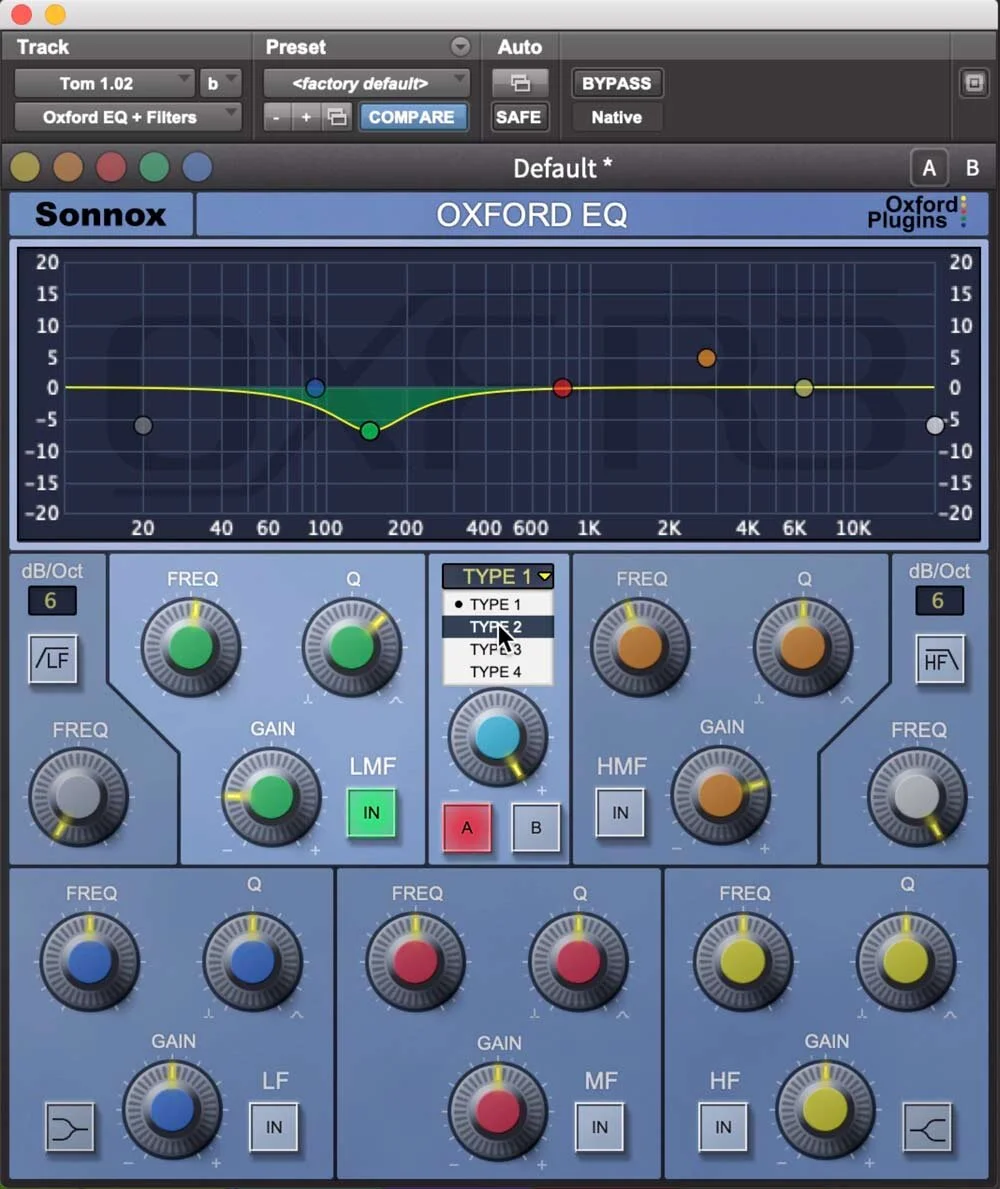Click the orange HMF node on the EQ graph
The image size is (1000, 1189).
(706, 357)
